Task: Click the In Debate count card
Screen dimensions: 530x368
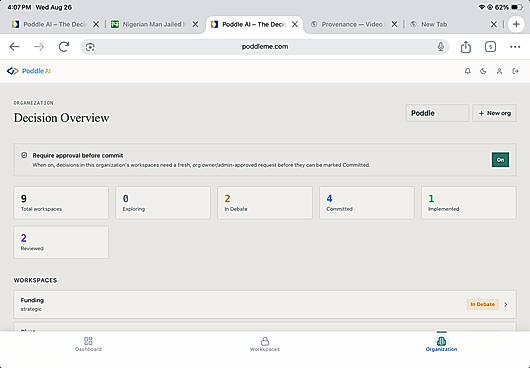Action: (265, 203)
